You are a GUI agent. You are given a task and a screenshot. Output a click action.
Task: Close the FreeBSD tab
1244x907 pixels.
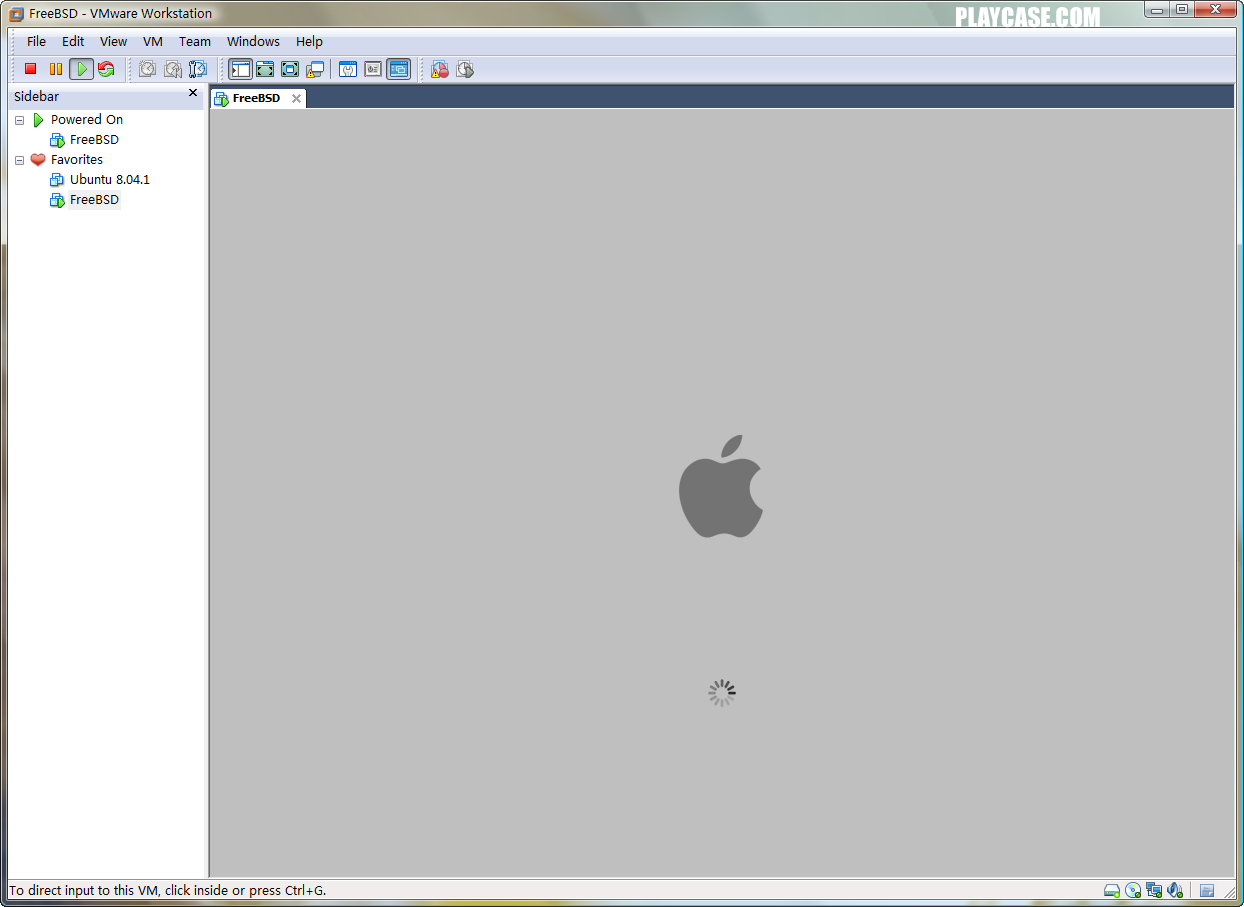tap(296, 98)
